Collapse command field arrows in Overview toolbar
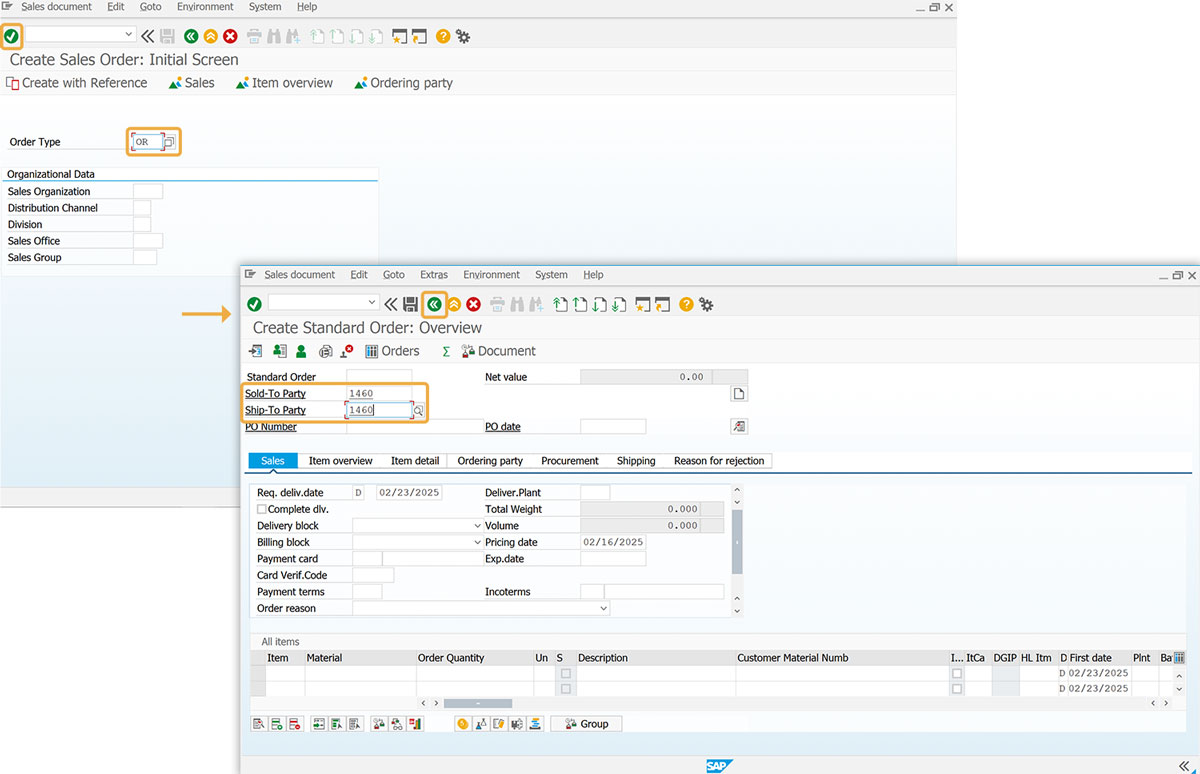Screen dimensions: 1200x774 [x=390, y=304]
